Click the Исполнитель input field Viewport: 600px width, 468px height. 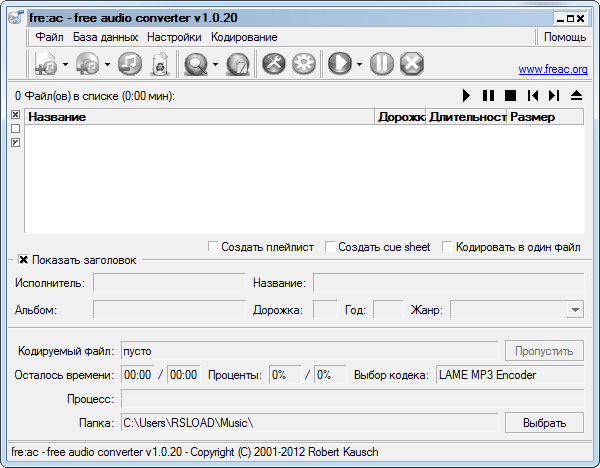point(169,283)
